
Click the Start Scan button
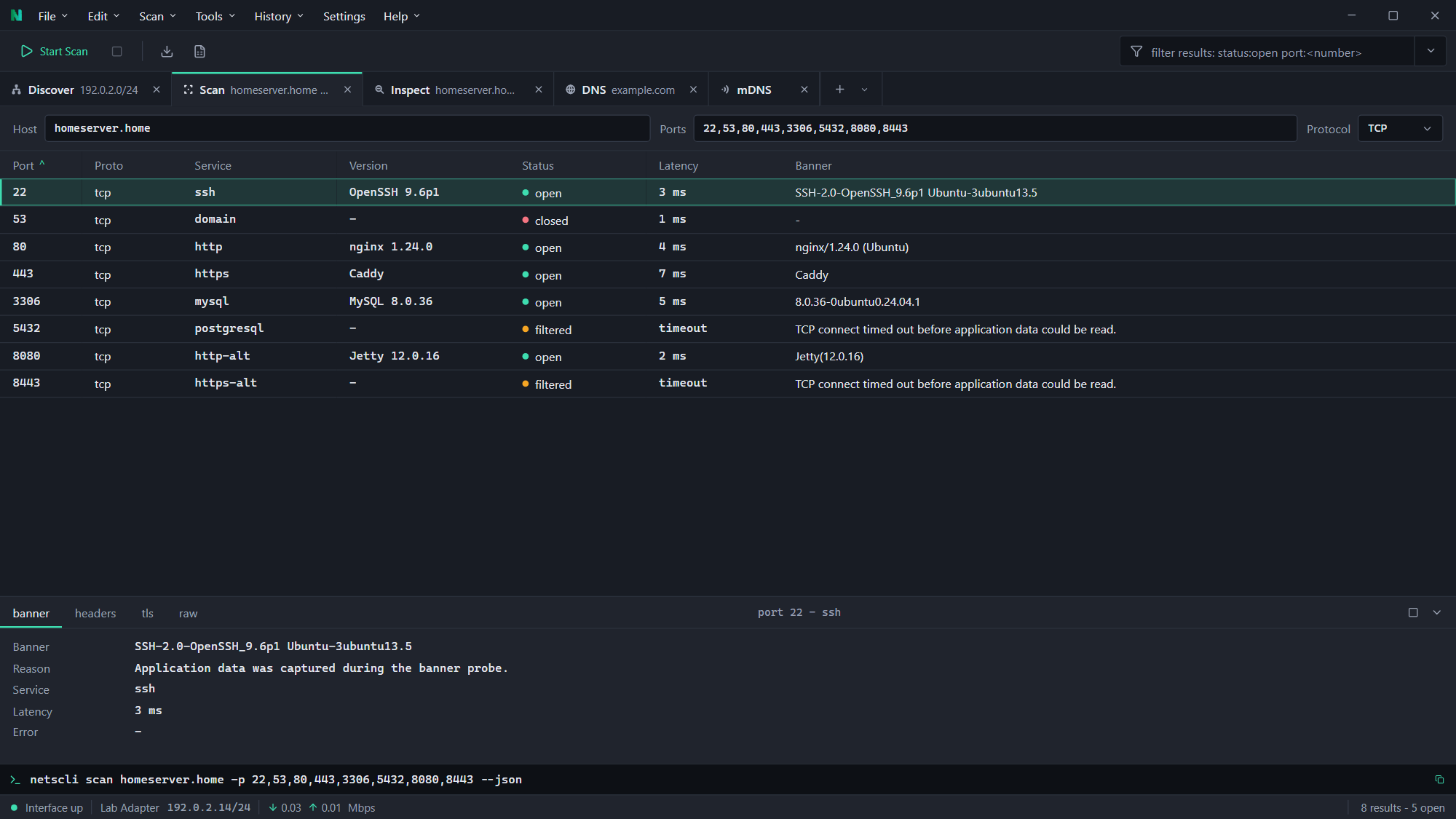pyautogui.click(x=55, y=51)
